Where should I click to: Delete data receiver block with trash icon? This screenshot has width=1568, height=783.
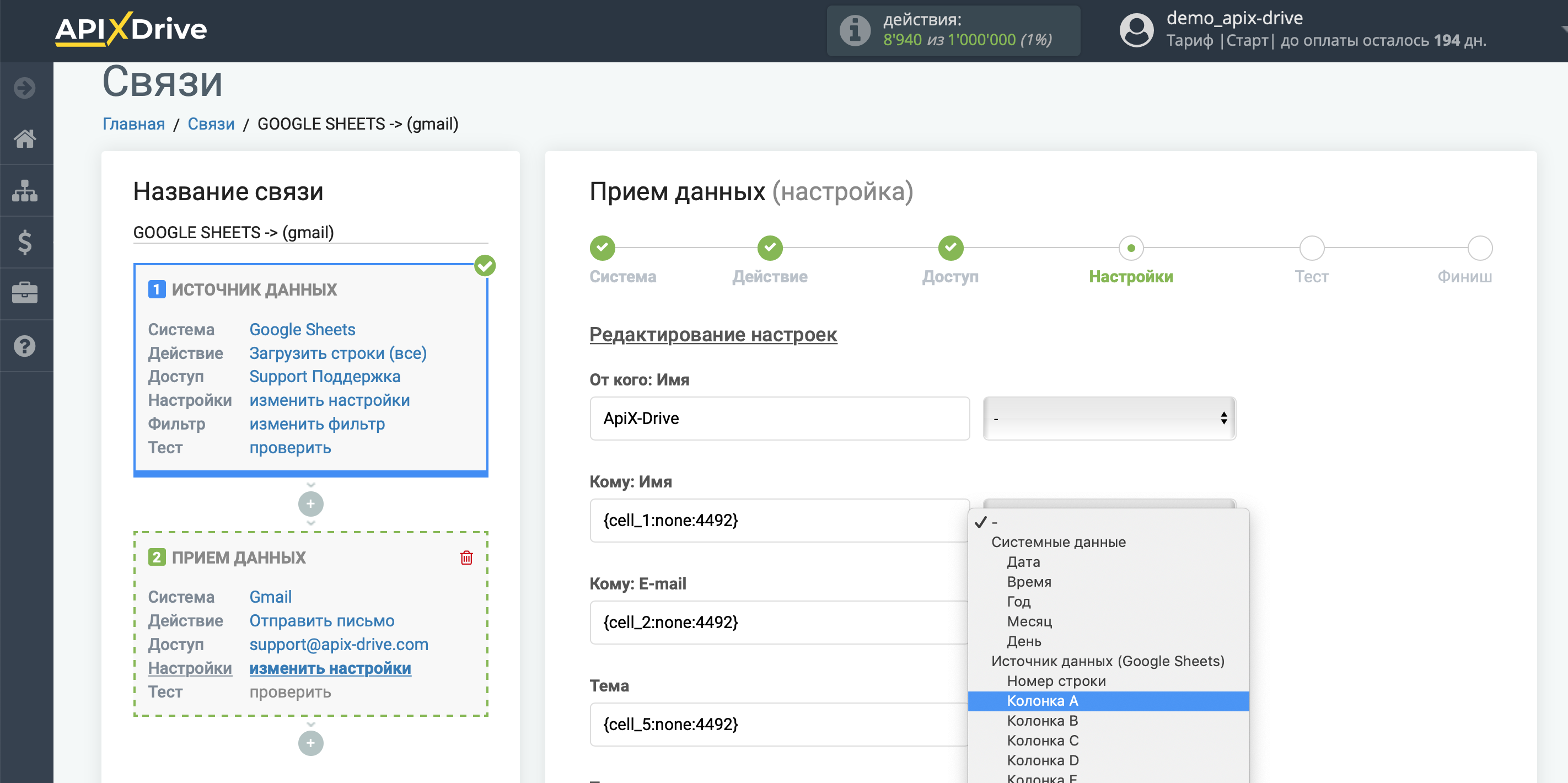tap(466, 557)
